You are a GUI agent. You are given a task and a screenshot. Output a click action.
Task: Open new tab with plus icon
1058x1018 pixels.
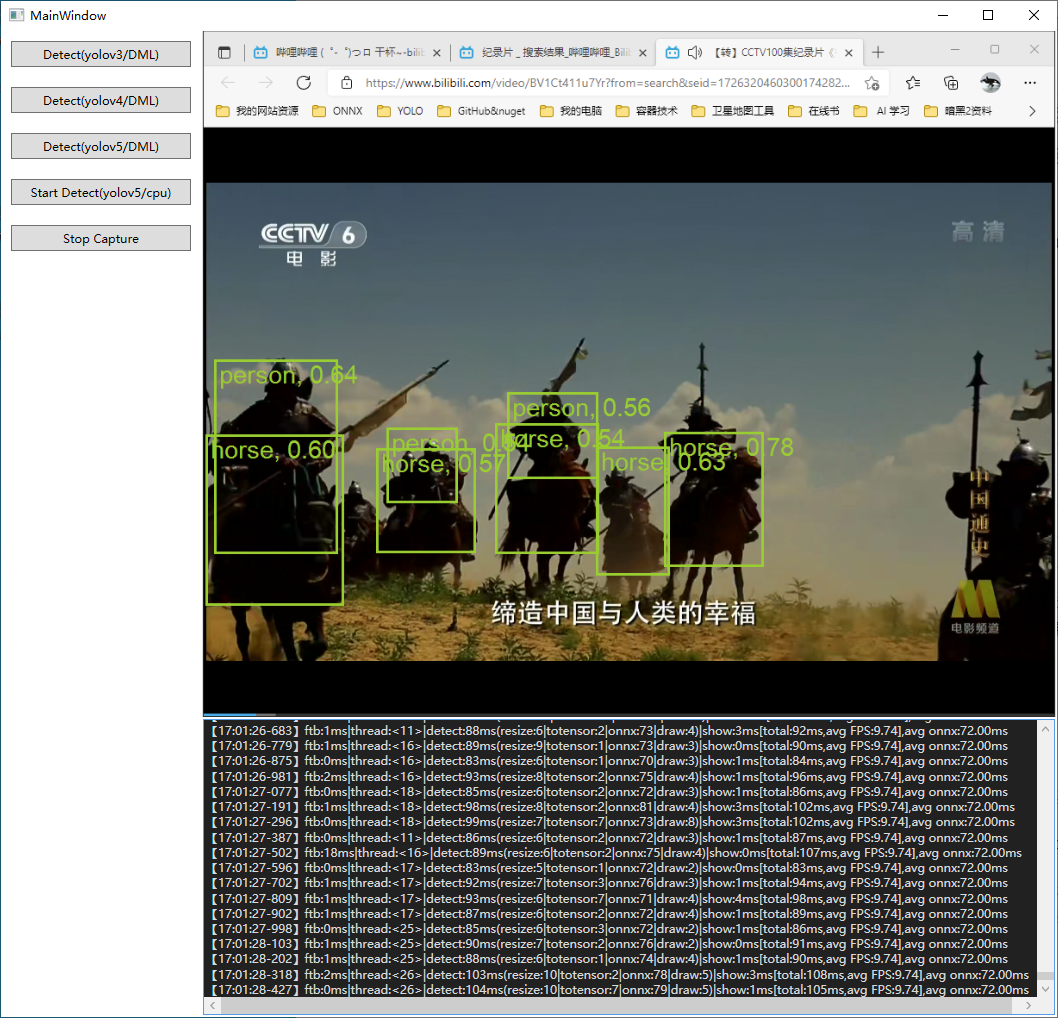pos(878,52)
